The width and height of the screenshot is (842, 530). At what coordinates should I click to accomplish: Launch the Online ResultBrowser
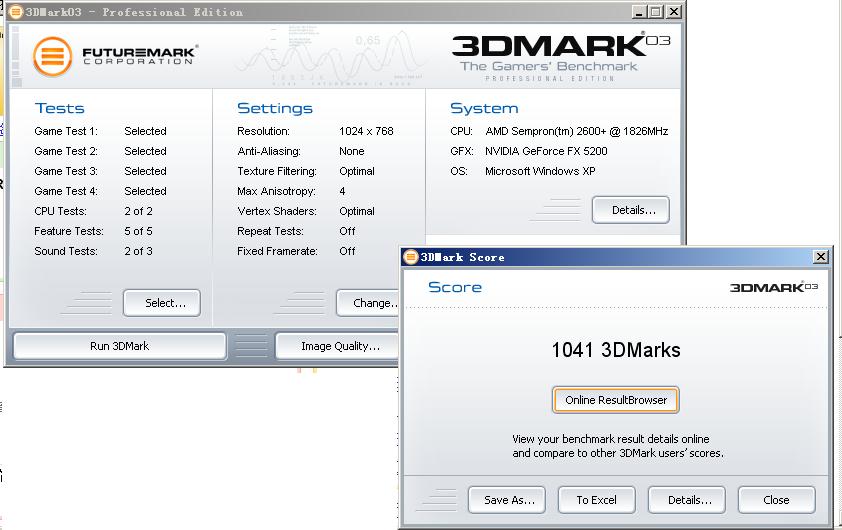point(615,400)
